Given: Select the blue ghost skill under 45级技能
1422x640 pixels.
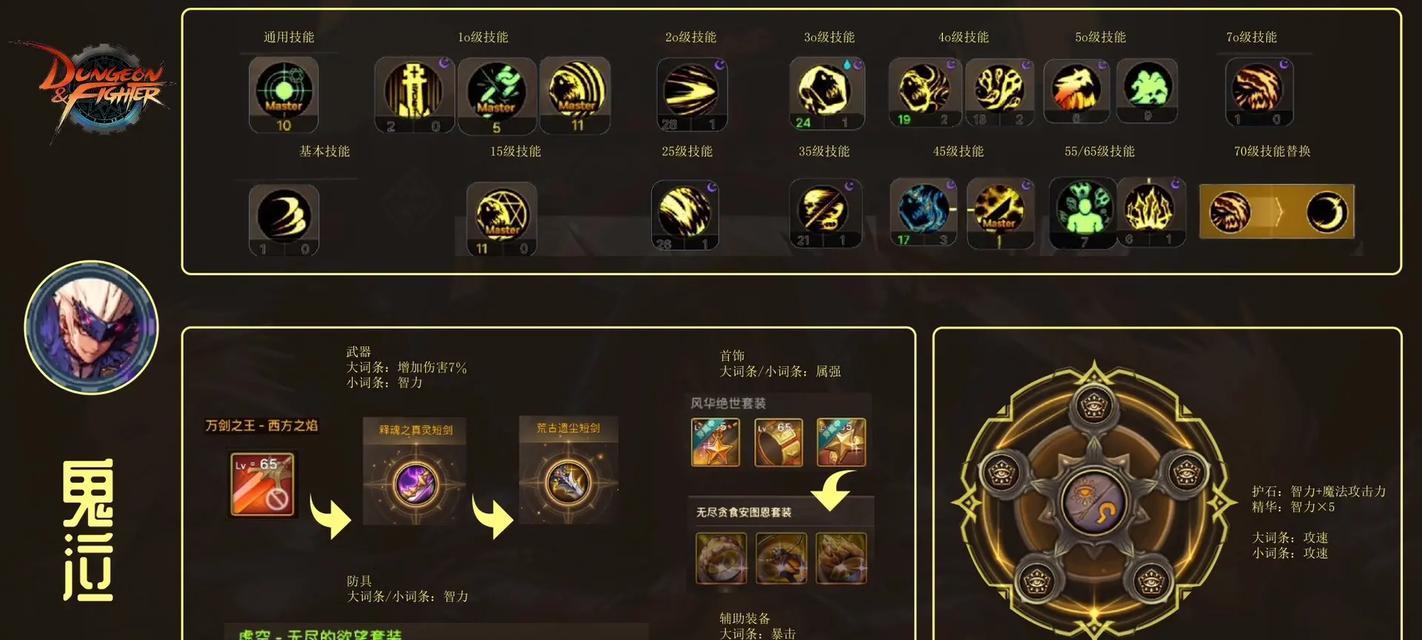Looking at the screenshot, I should click(x=923, y=212).
